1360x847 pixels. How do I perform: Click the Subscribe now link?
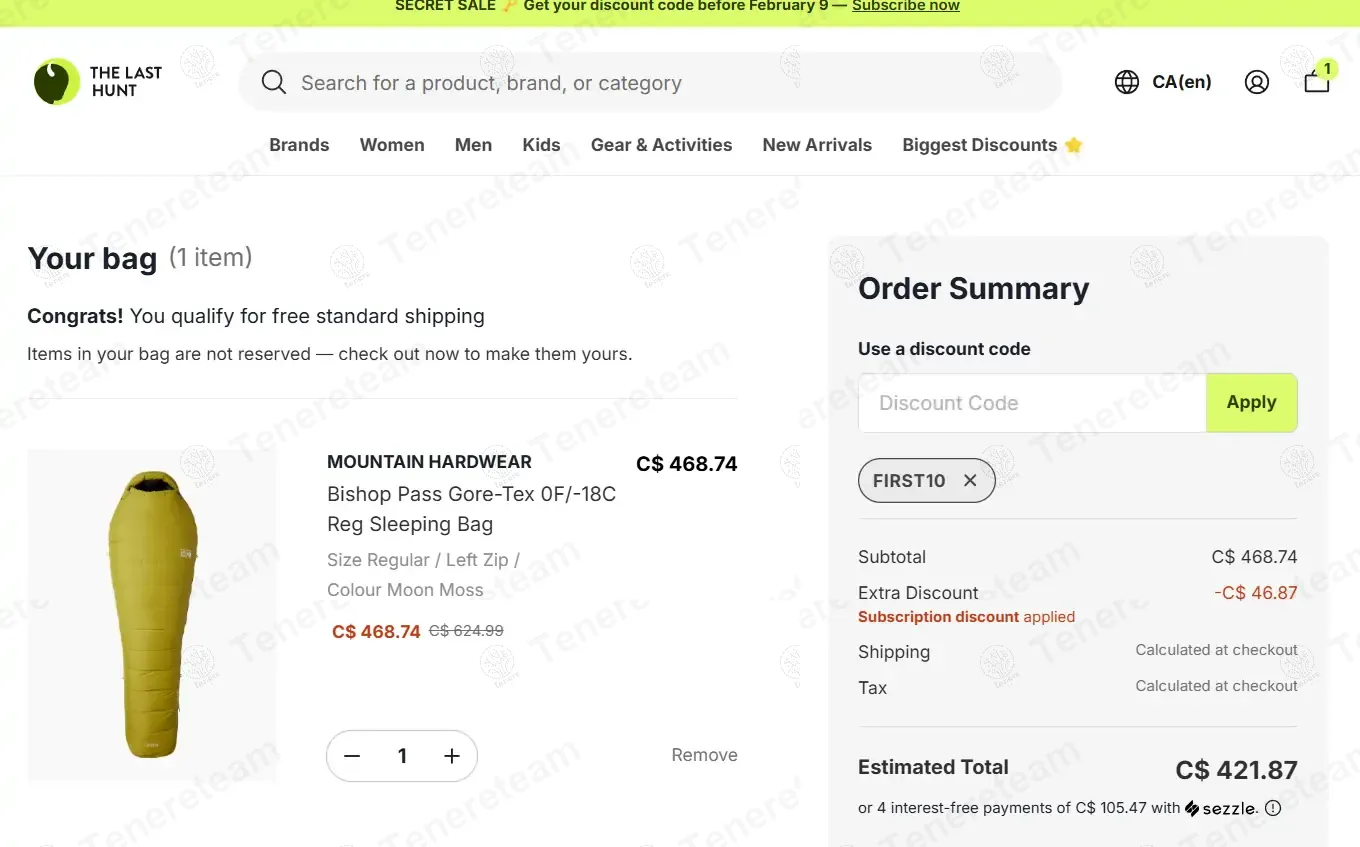pos(905,6)
